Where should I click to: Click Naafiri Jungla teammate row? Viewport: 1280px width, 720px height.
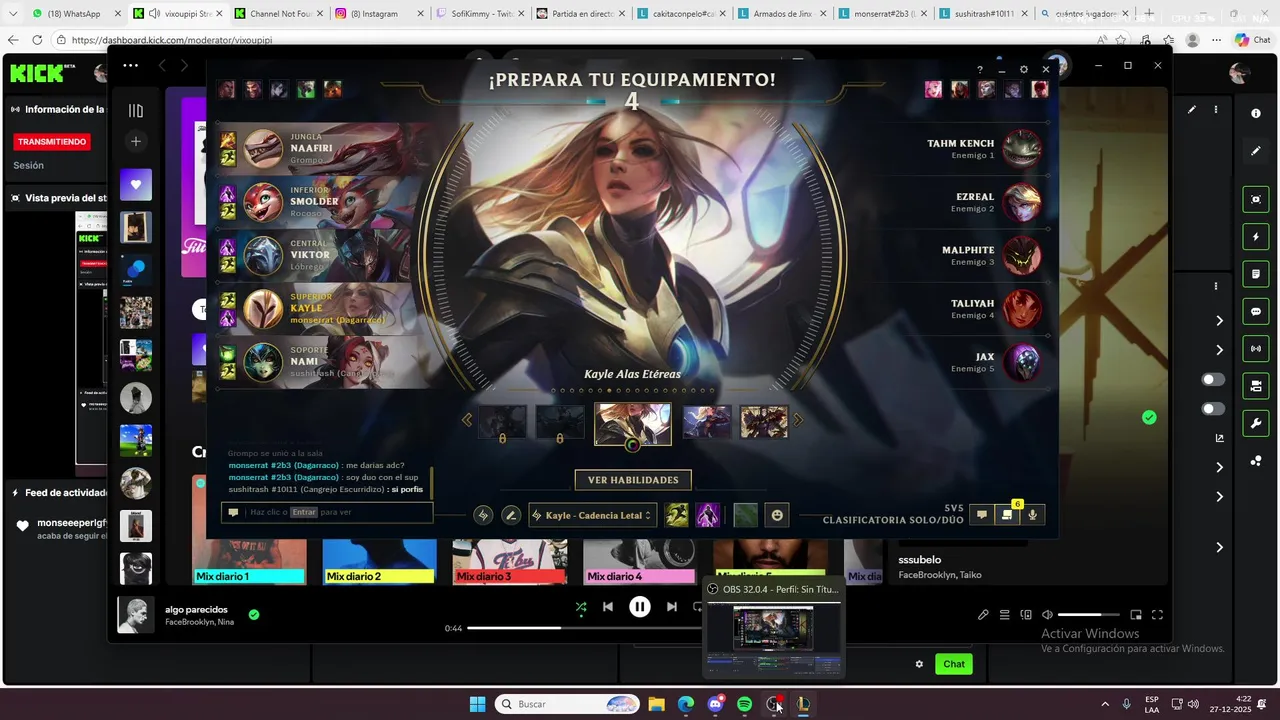pos(323,149)
